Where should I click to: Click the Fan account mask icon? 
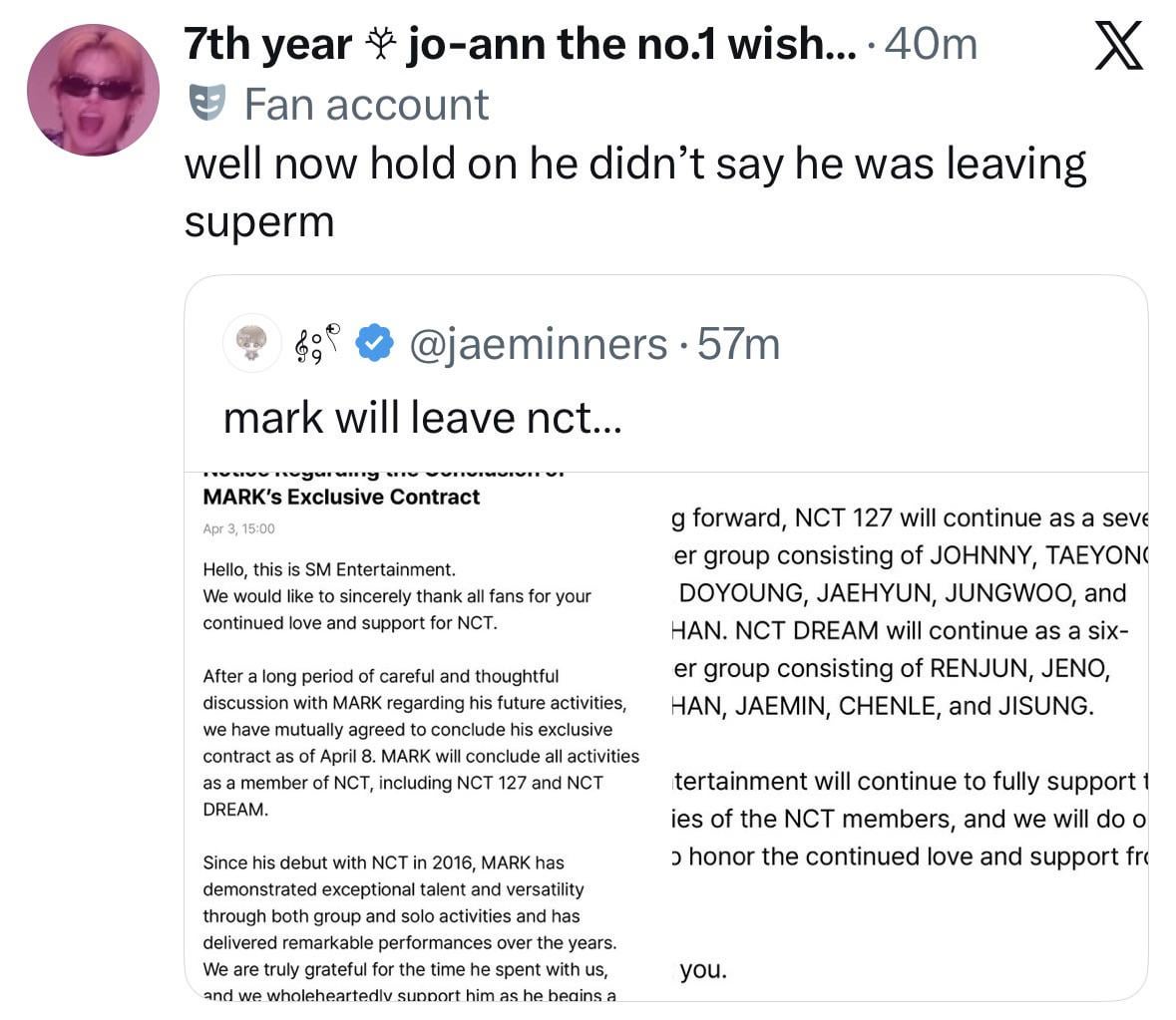point(206,103)
